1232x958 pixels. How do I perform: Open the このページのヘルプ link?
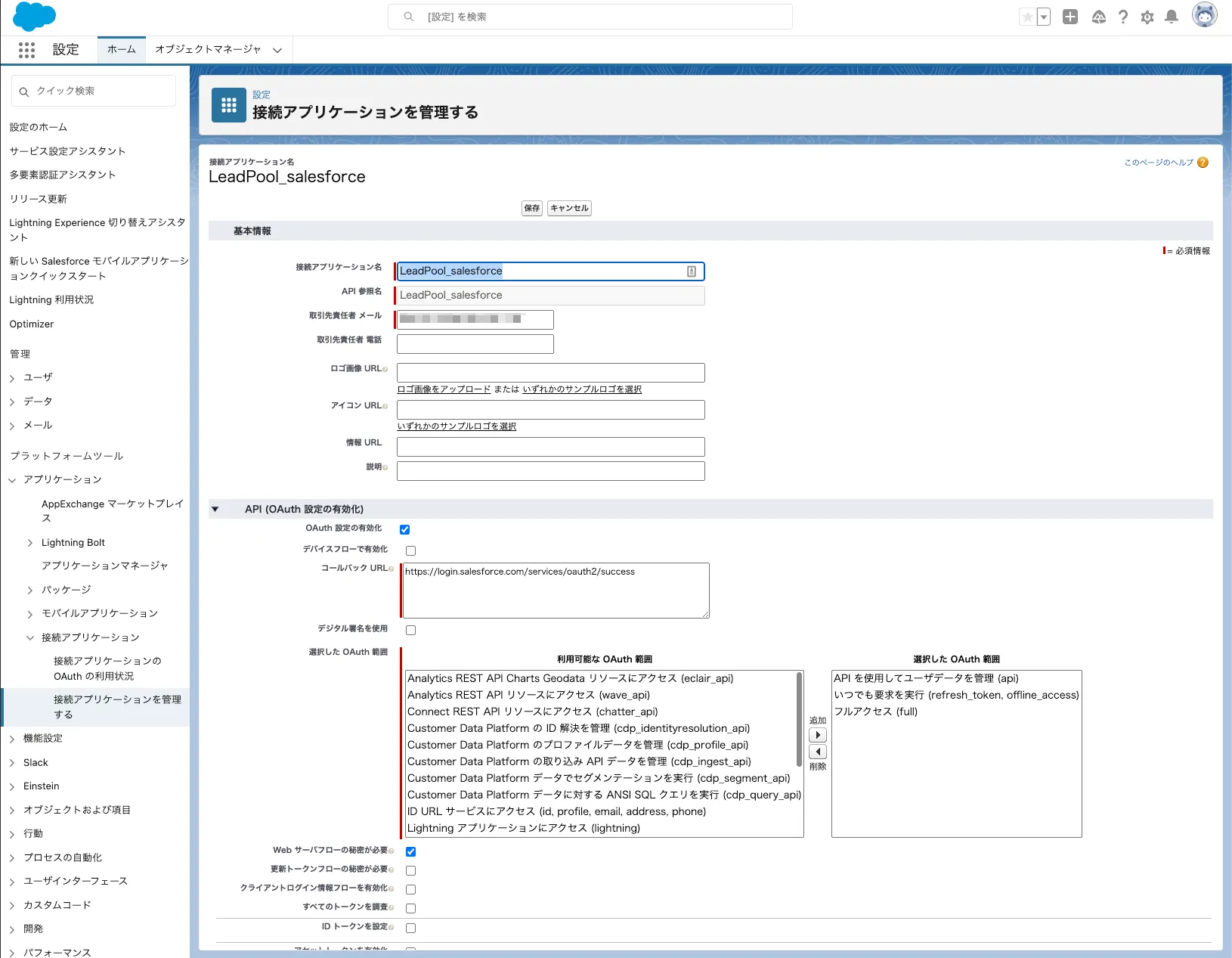(x=1159, y=163)
